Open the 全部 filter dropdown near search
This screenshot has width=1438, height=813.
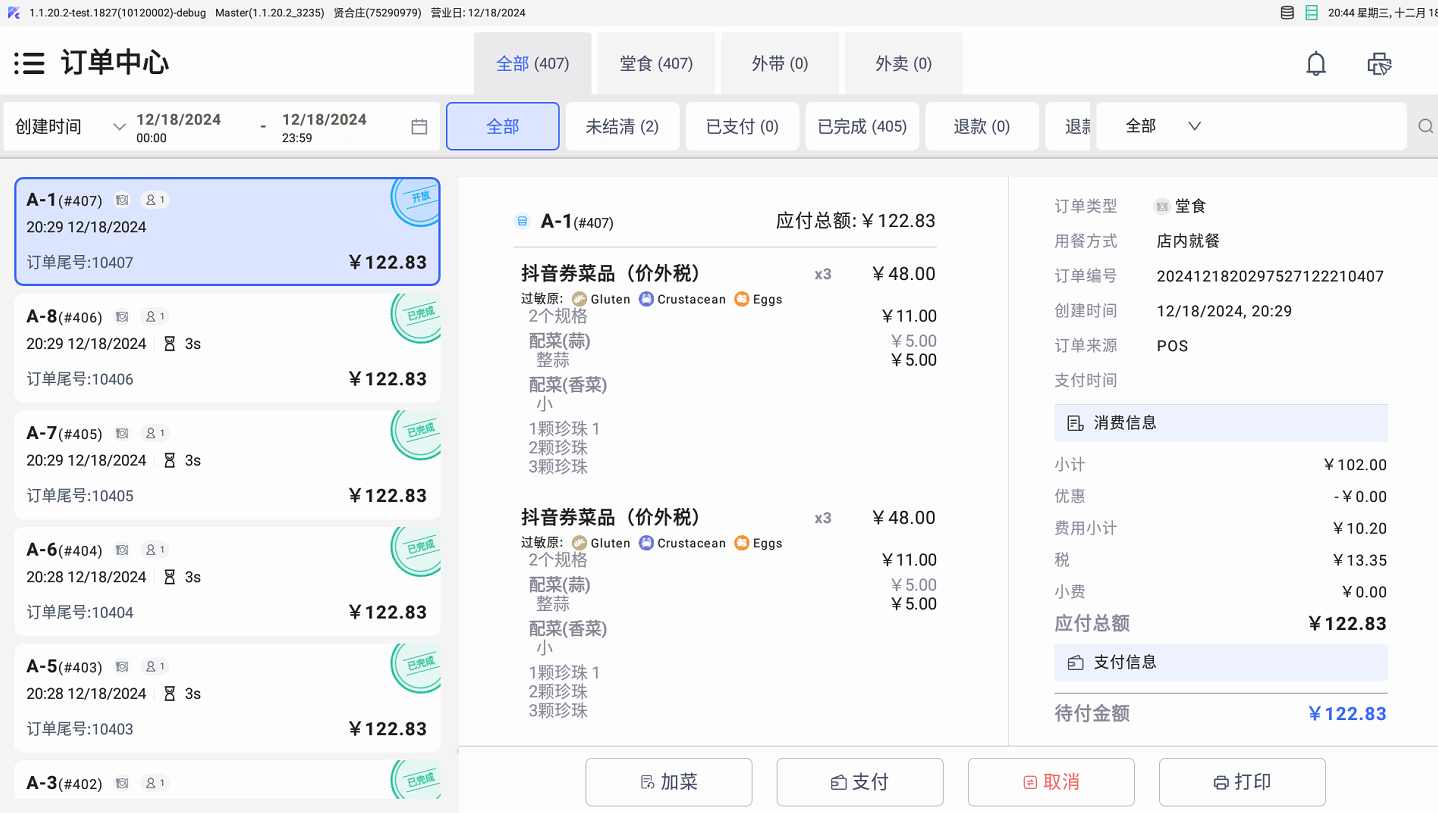[x=1163, y=126]
